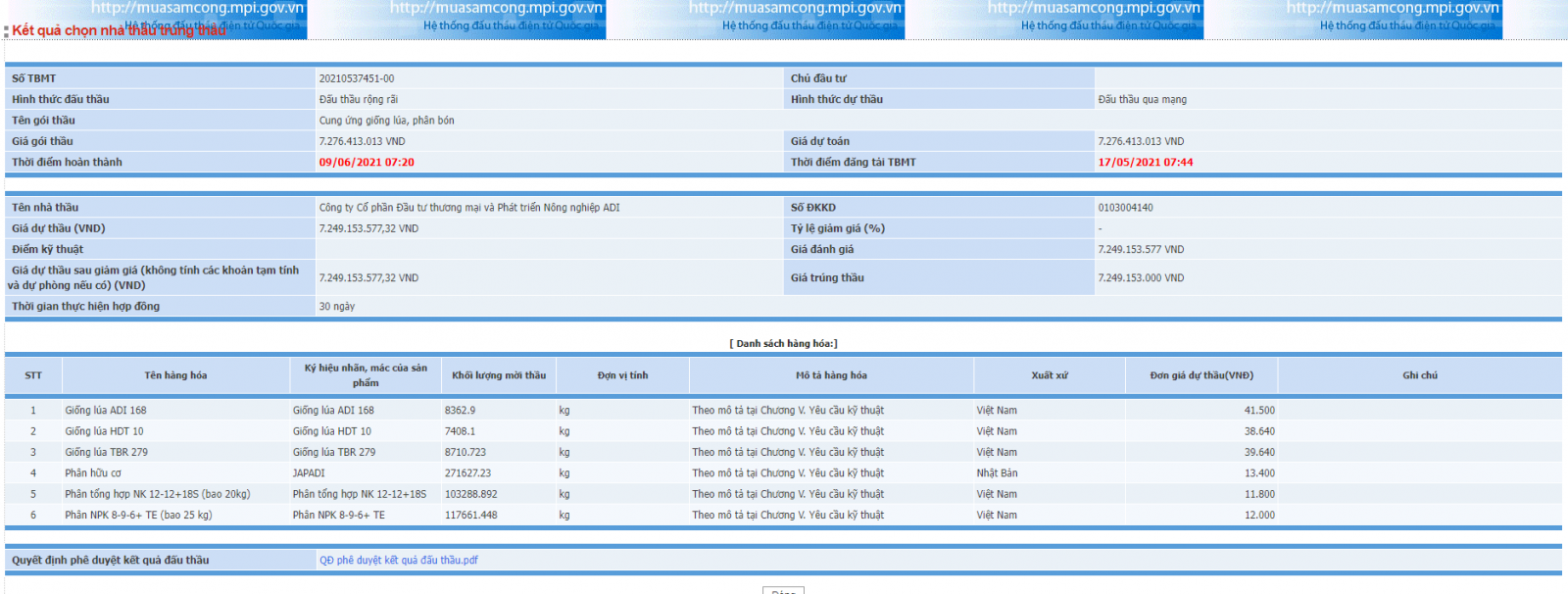Viewport: 1568px width, 594px height.
Task: Click the winning bid value 7.249.153.000 VND
Action: (1140, 278)
